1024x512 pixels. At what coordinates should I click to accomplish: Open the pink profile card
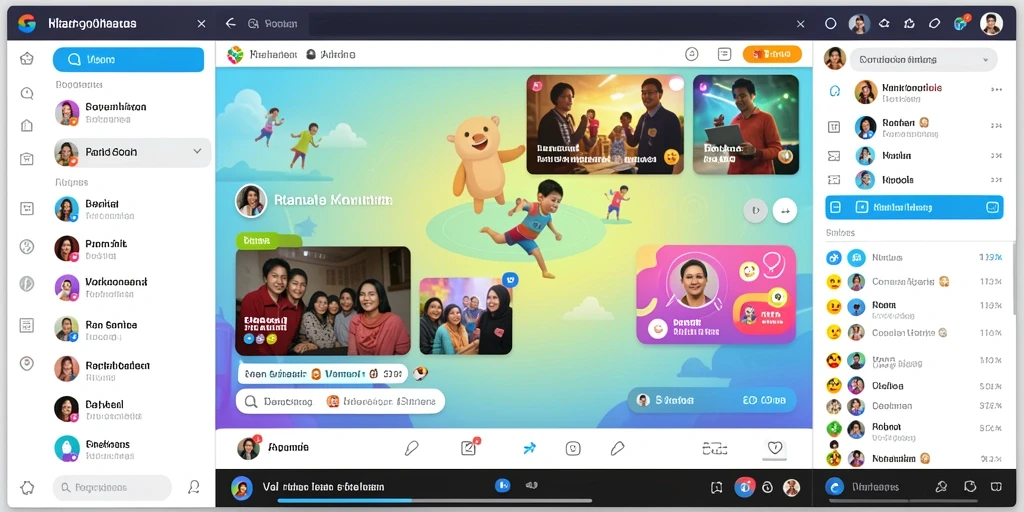click(x=716, y=295)
